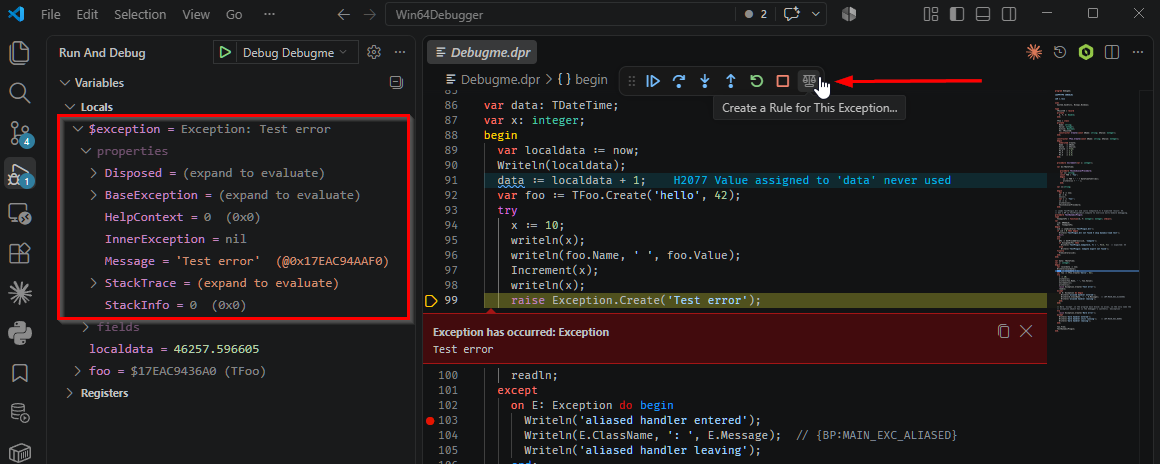Select the InnerException = nil row

[x=232, y=239]
